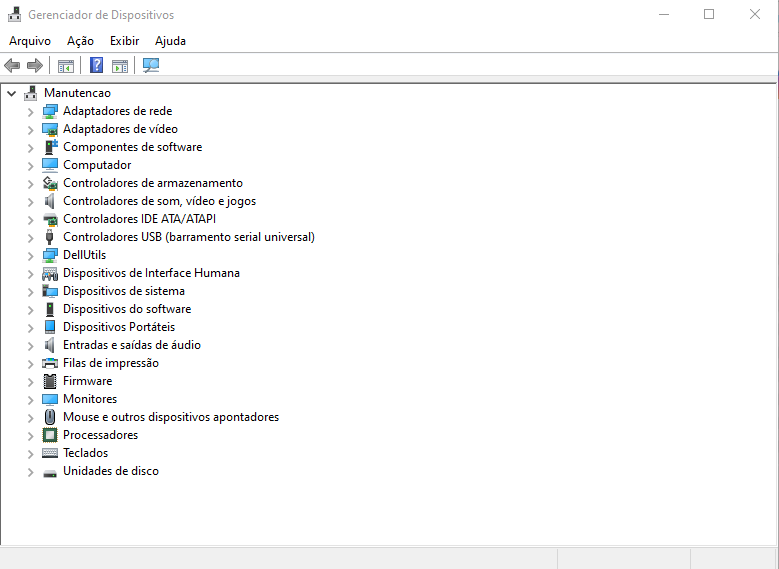The height and width of the screenshot is (569, 779).
Task: Click the Manutencao computer icon
Action: pos(31,93)
